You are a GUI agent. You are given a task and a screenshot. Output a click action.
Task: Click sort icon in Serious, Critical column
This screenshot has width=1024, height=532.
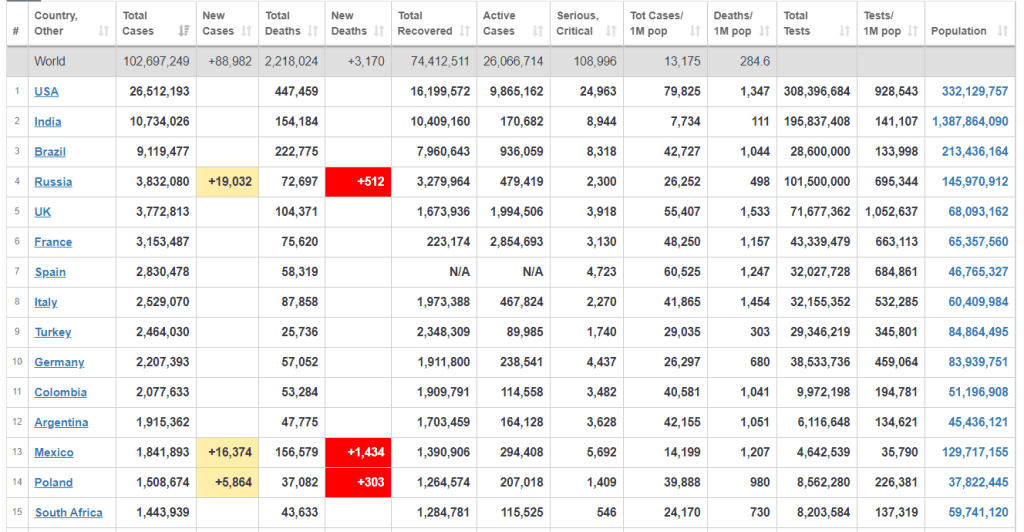click(612, 32)
